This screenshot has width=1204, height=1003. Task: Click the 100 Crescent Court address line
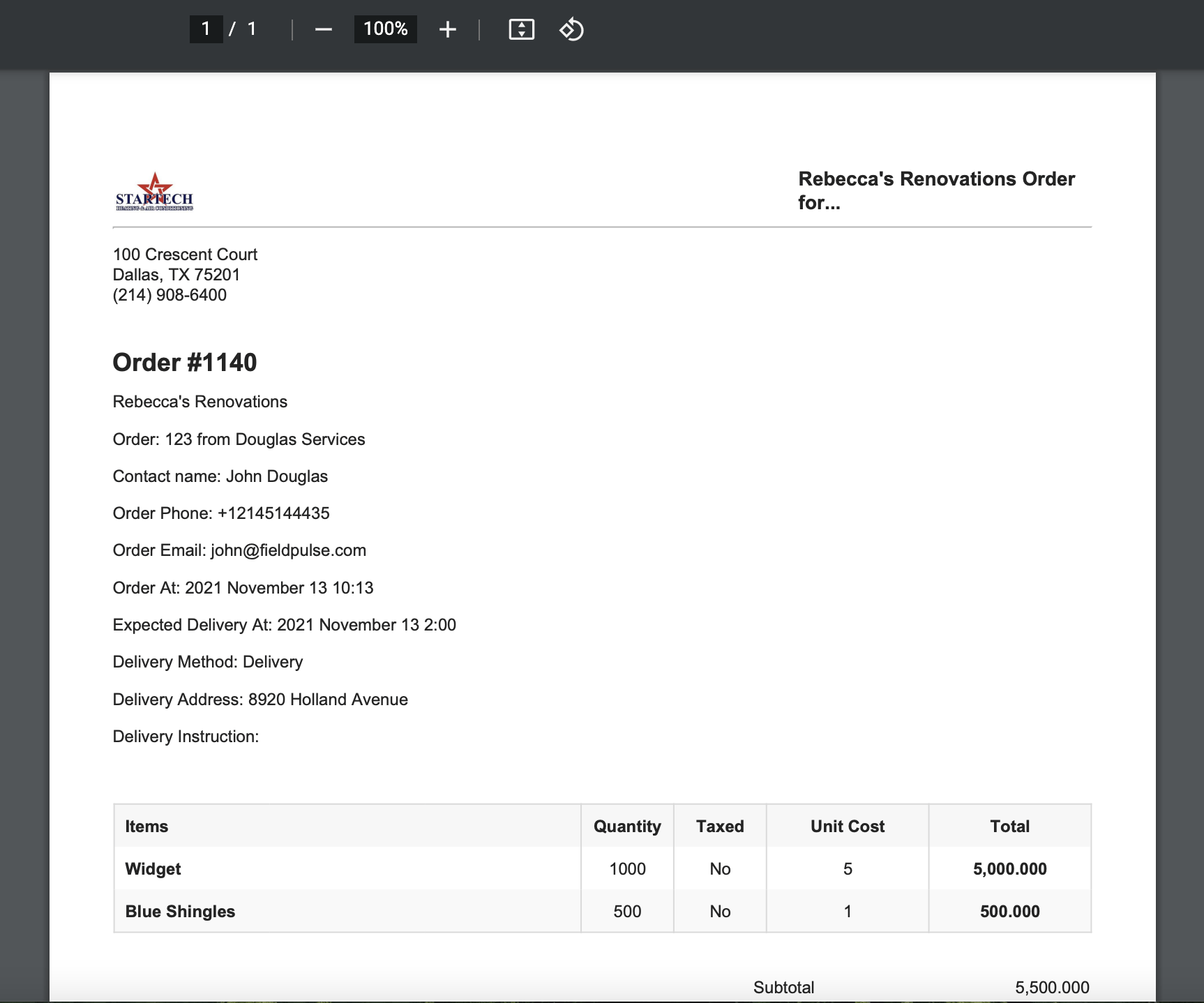tap(185, 255)
